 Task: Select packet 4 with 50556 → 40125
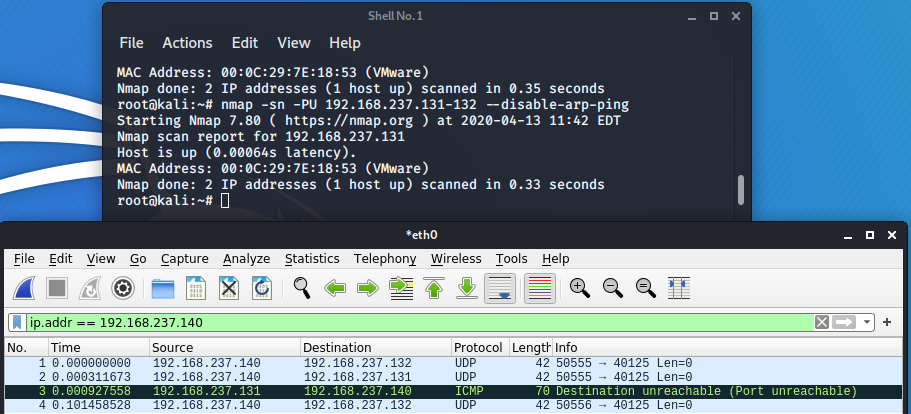coord(453,405)
